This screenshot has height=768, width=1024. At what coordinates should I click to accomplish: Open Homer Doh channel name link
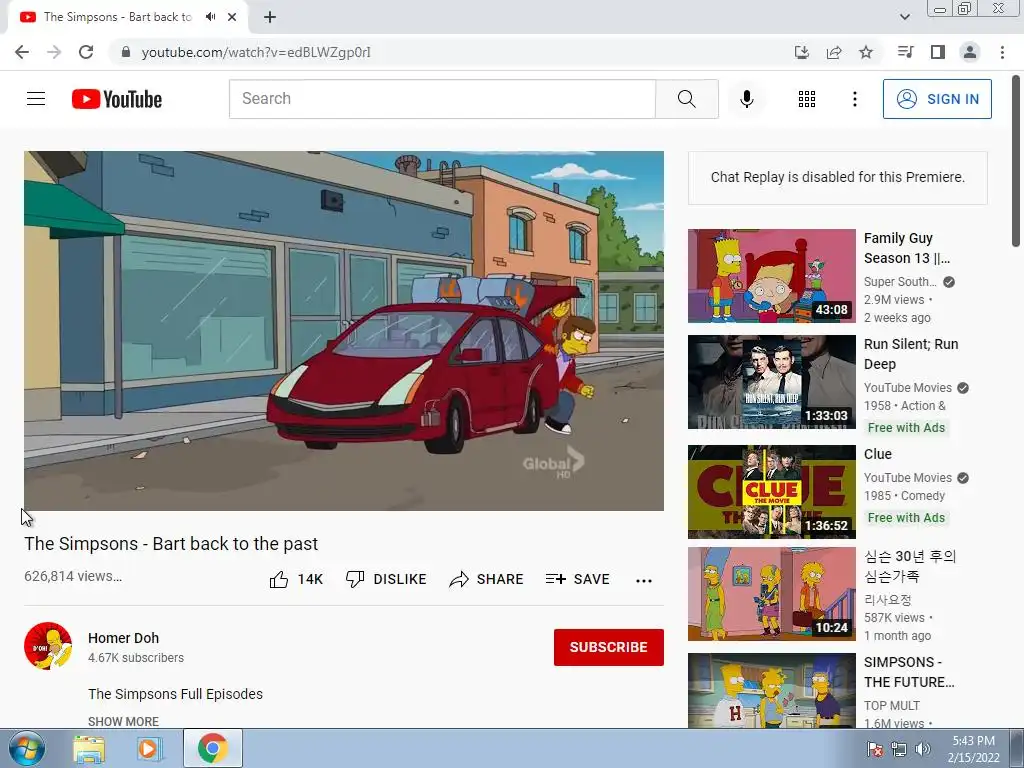pyautogui.click(x=123, y=638)
